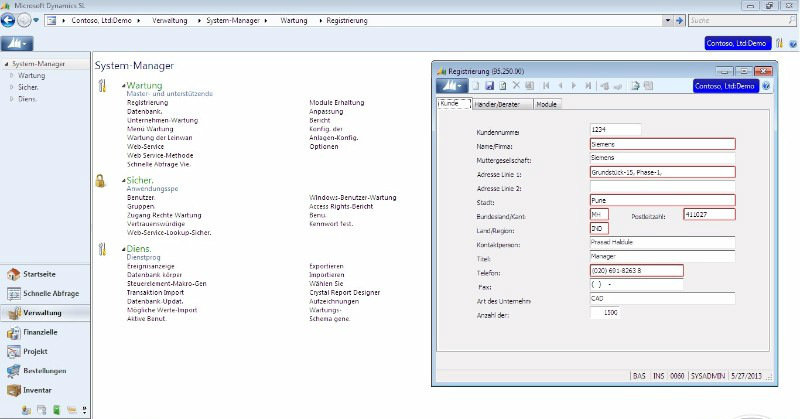Go to last record in Registrierung toolbar
The width and height of the screenshot is (800, 419).
tap(589, 86)
